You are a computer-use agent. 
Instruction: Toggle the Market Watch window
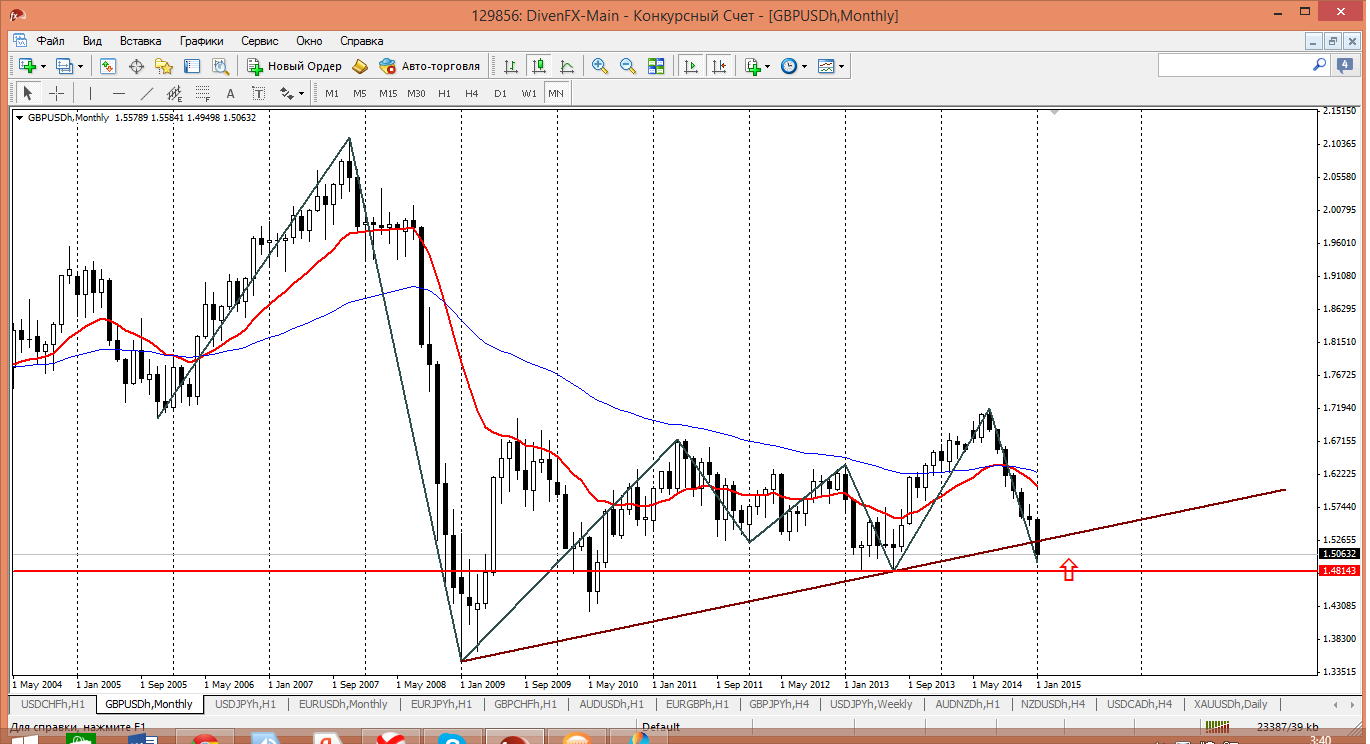[107, 66]
